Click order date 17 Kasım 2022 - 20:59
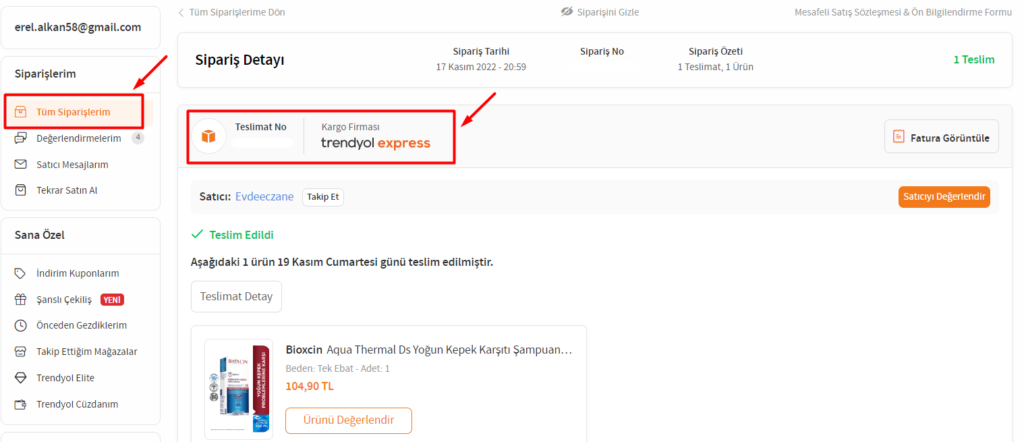This screenshot has width=1024, height=442. click(481, 67)
